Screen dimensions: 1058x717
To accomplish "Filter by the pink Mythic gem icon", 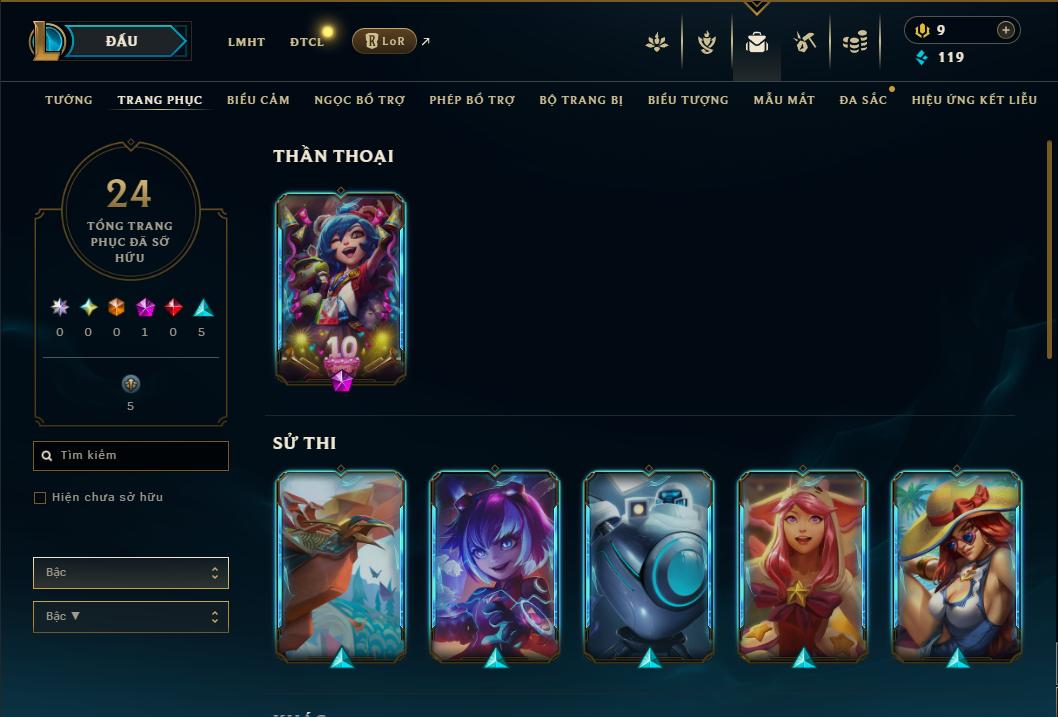I will click(144, 308).
